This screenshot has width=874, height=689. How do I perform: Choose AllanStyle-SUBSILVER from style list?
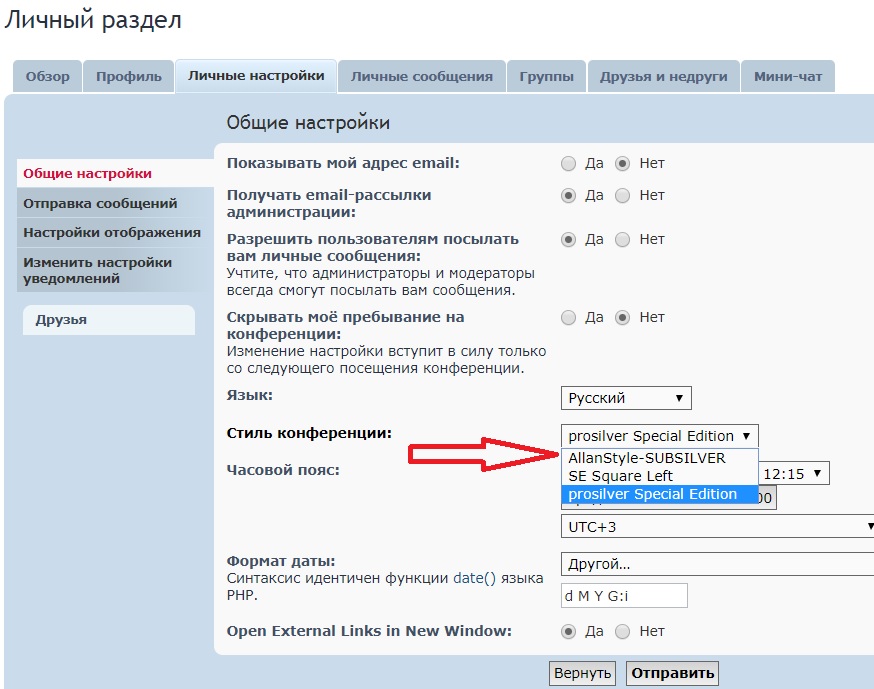click(646, 458)
